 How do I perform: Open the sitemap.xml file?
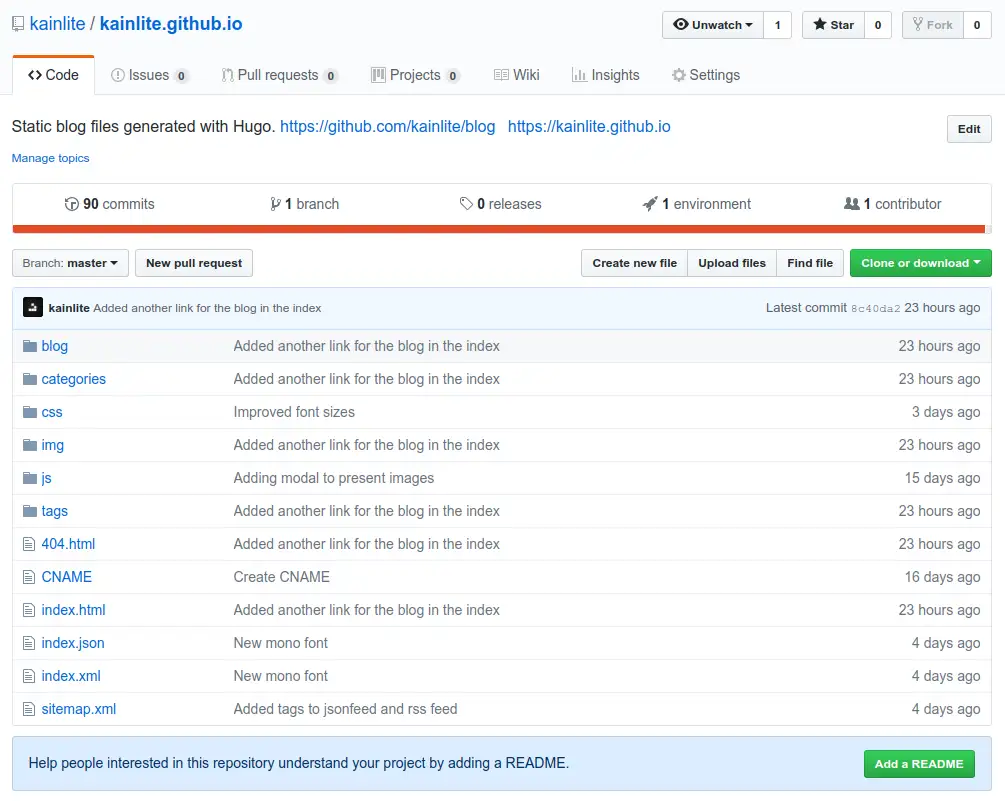[79, 709]
